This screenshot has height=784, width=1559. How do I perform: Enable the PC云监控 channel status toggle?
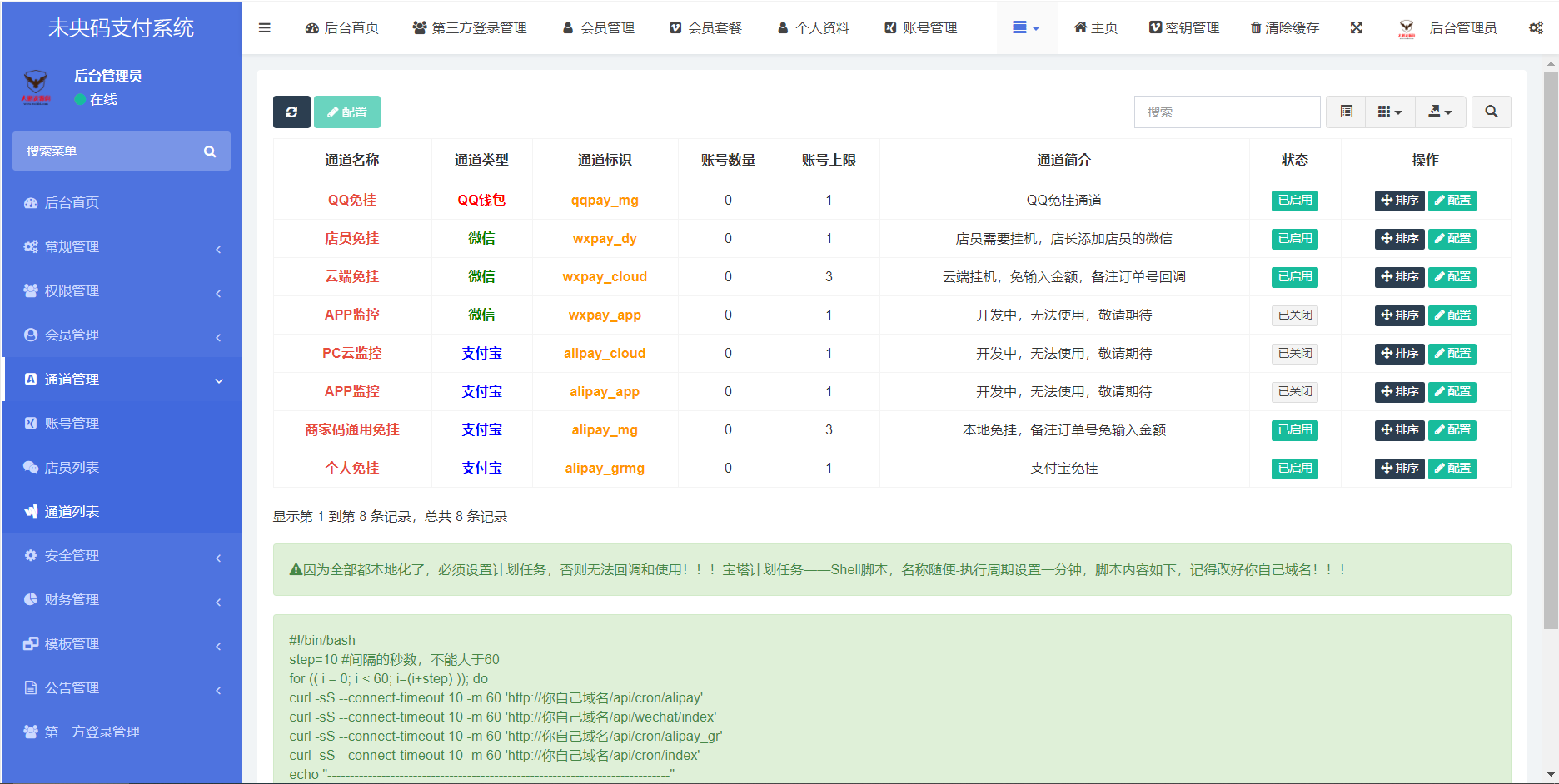point(1294,354)
